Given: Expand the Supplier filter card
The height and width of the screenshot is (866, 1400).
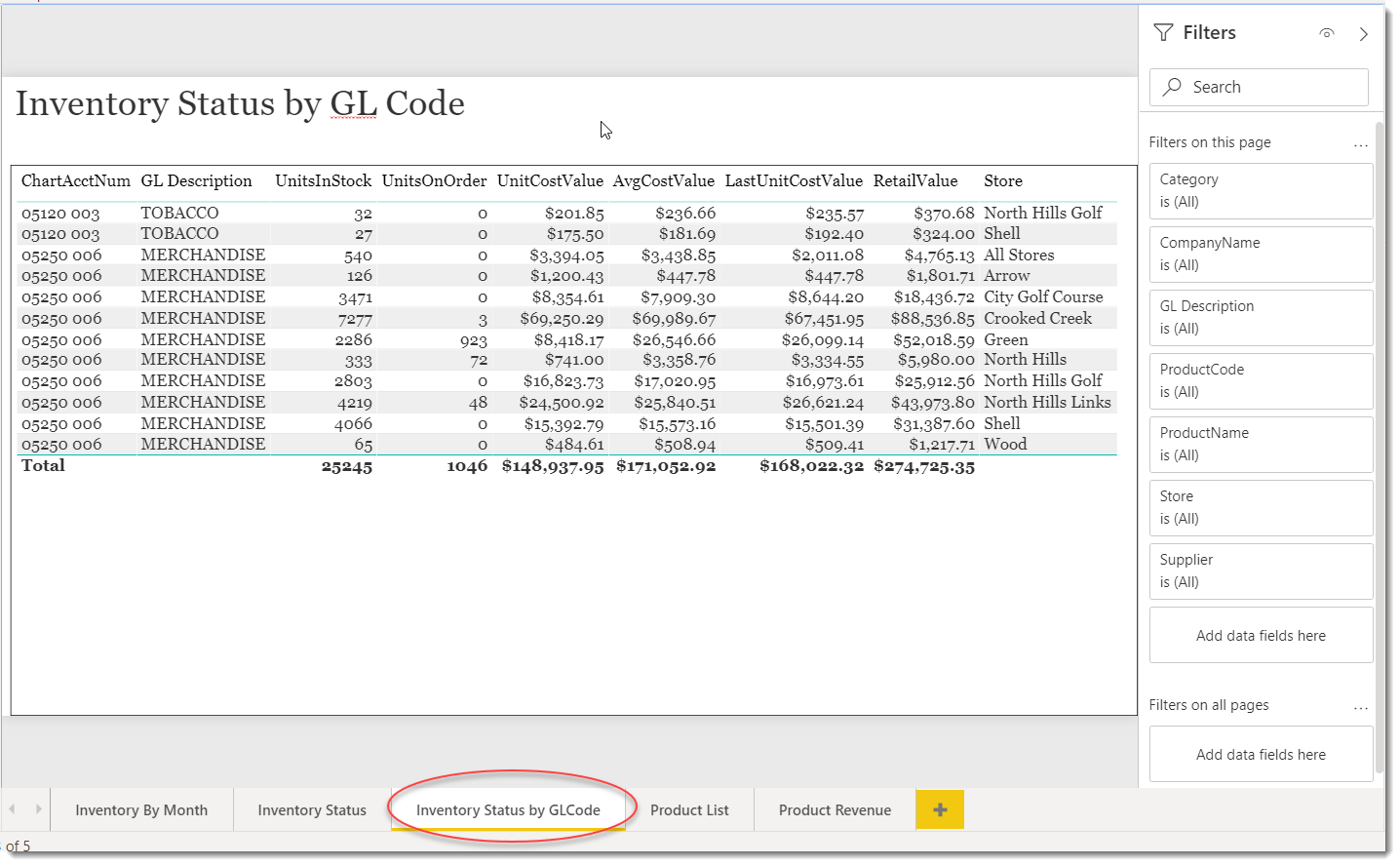Looking at the screenshot, I should 1261,571.
